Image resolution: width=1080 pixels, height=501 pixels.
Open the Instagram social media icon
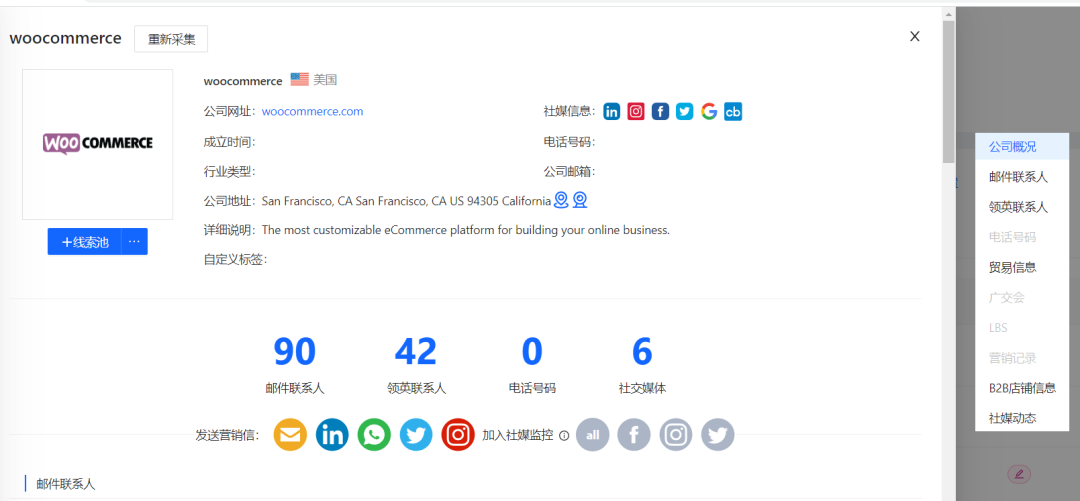click(x=636, y=112)
